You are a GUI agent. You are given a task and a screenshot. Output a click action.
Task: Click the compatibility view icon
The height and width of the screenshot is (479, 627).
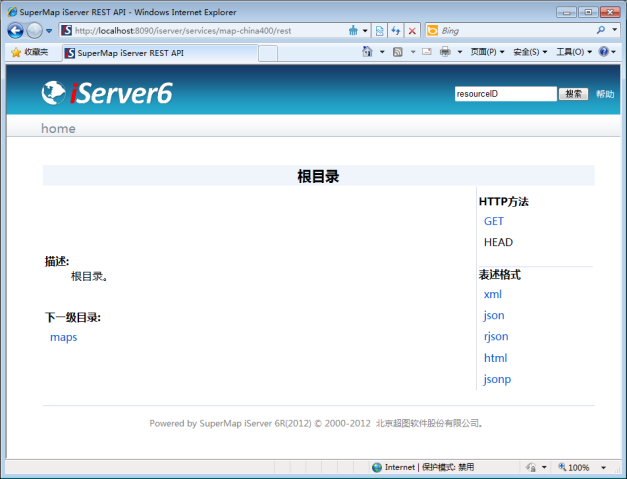(379, 31)
